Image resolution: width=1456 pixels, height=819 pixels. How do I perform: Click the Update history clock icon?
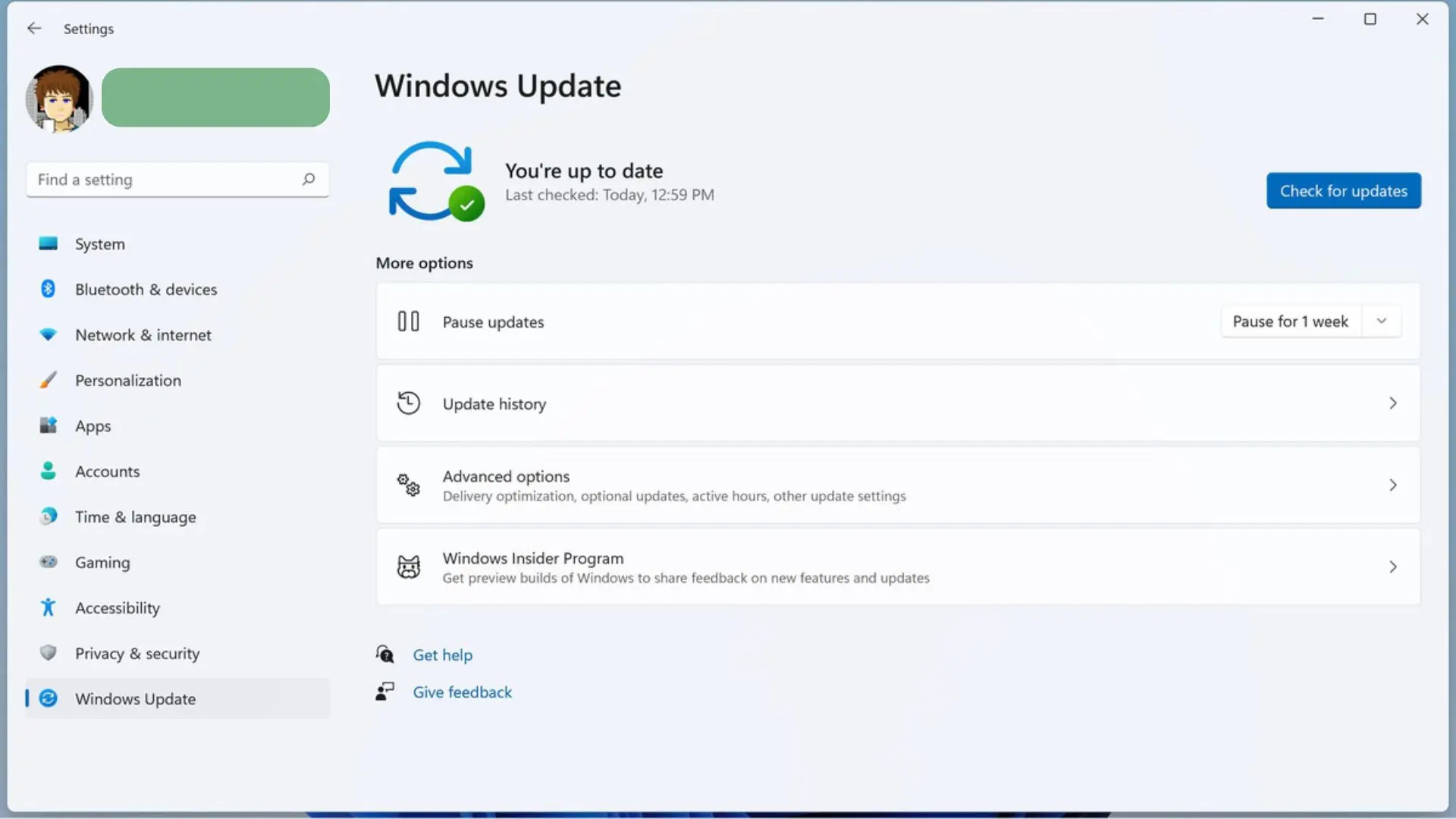click(x=408, y=403)
